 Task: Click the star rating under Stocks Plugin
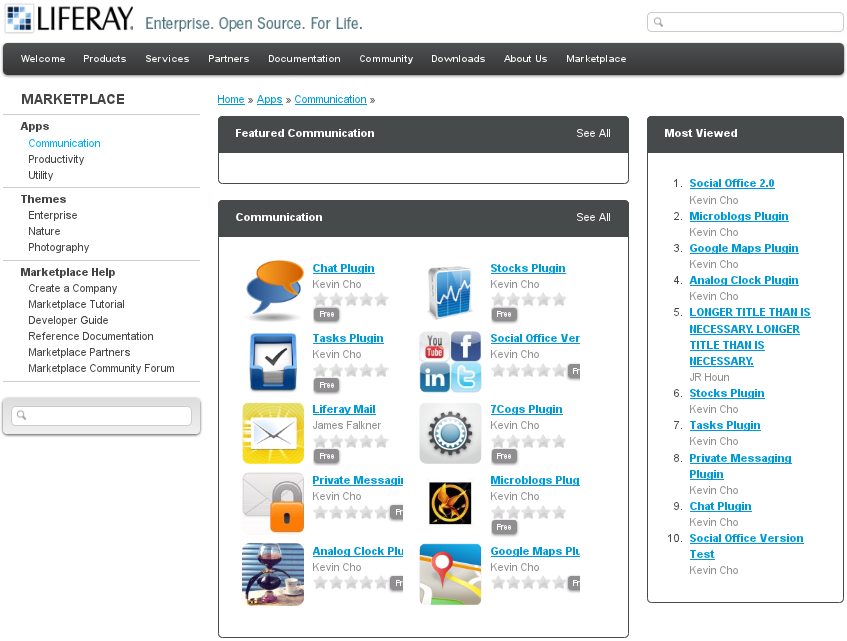528,299
